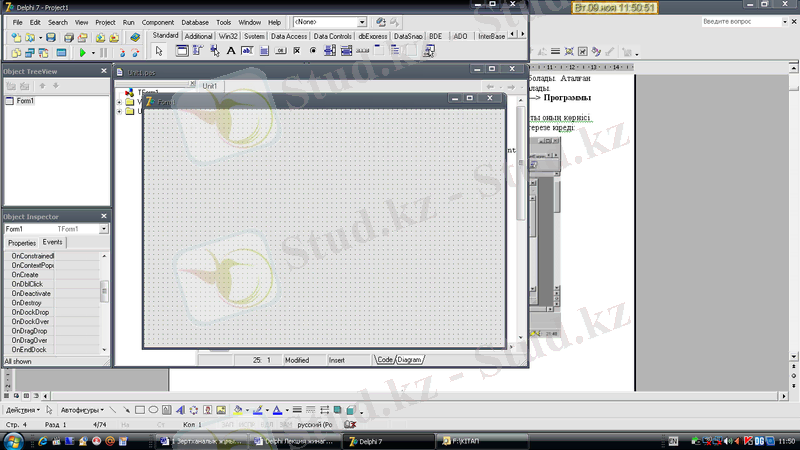Switch to the Diagram tab in editor
Viewport: 800px width, 450px height.
tap(409, 360)
